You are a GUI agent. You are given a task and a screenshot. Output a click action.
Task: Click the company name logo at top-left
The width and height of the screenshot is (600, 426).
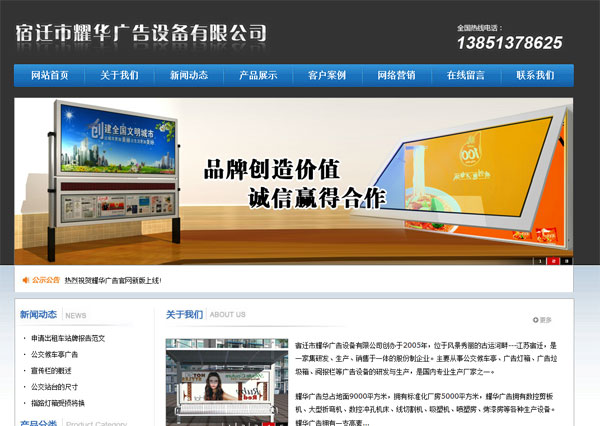pos(141,33)
